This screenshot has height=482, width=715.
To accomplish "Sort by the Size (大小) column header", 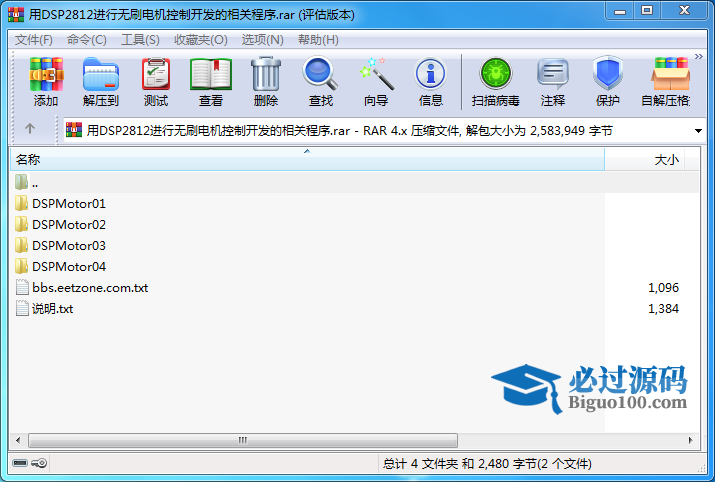I will pyautogui.click(x=645, y=160).
